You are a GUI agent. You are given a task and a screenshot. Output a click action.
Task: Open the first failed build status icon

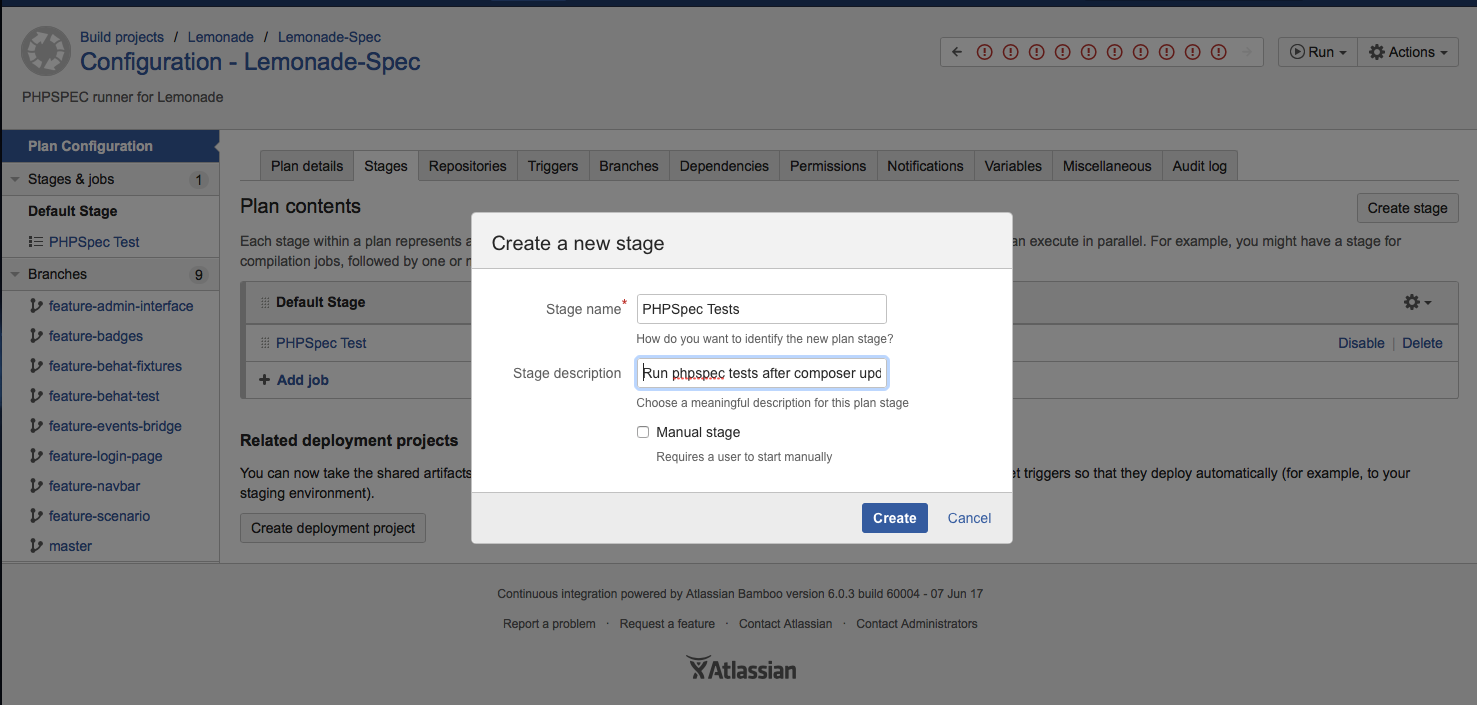point(984,52)
